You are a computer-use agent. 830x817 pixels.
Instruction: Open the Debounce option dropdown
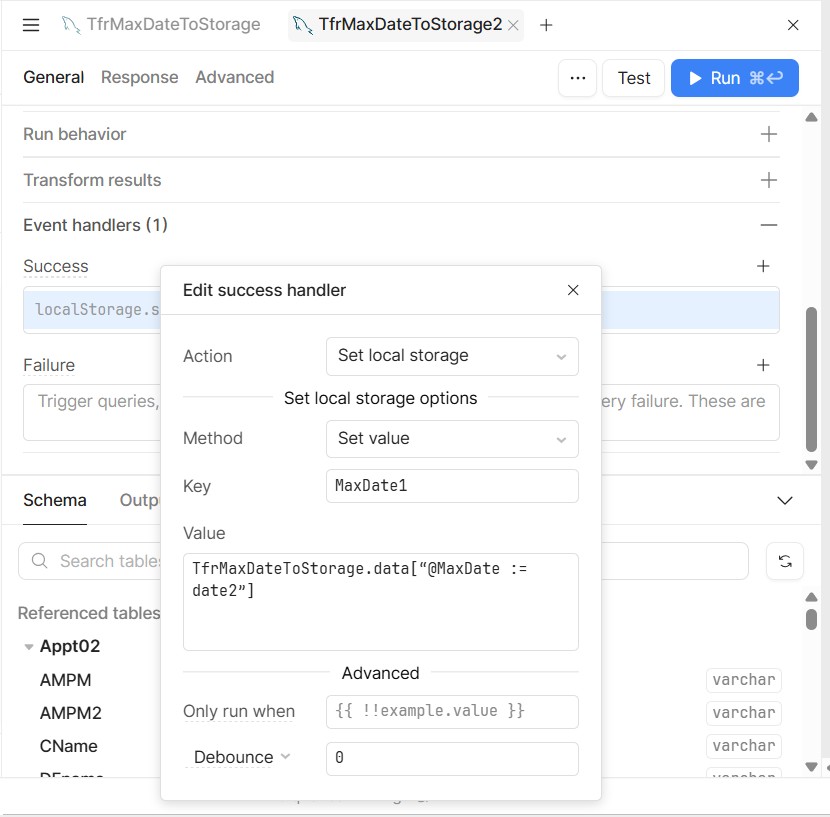[x=243, y=757]
